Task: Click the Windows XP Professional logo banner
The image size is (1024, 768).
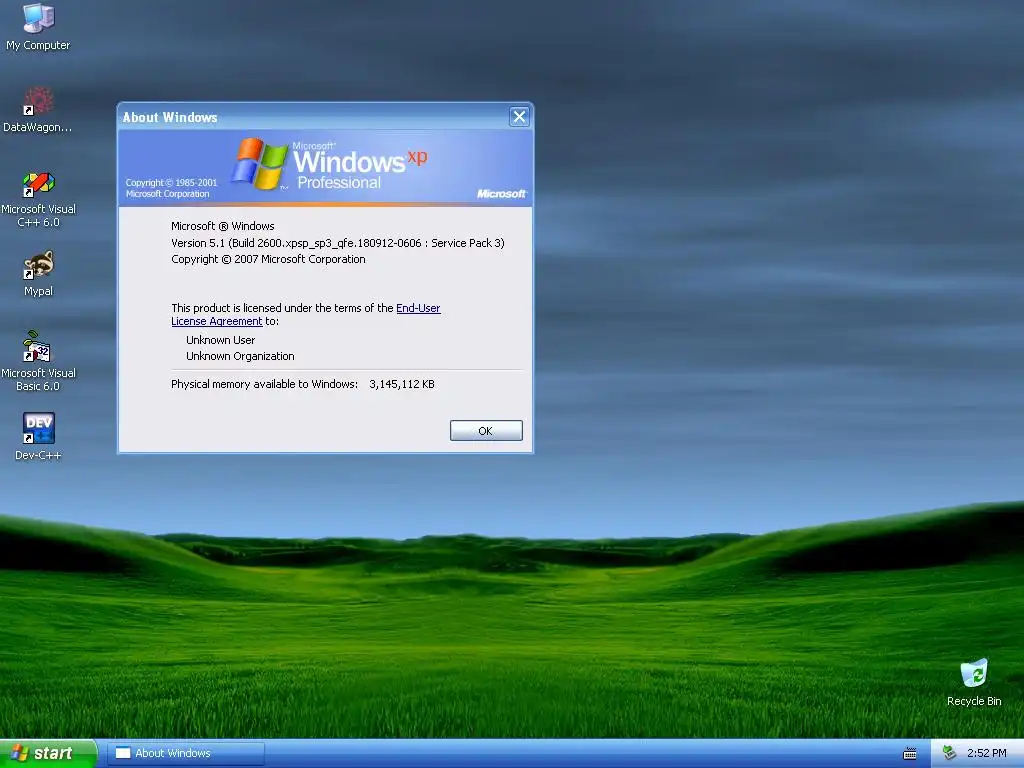Action: pos(325,168)
